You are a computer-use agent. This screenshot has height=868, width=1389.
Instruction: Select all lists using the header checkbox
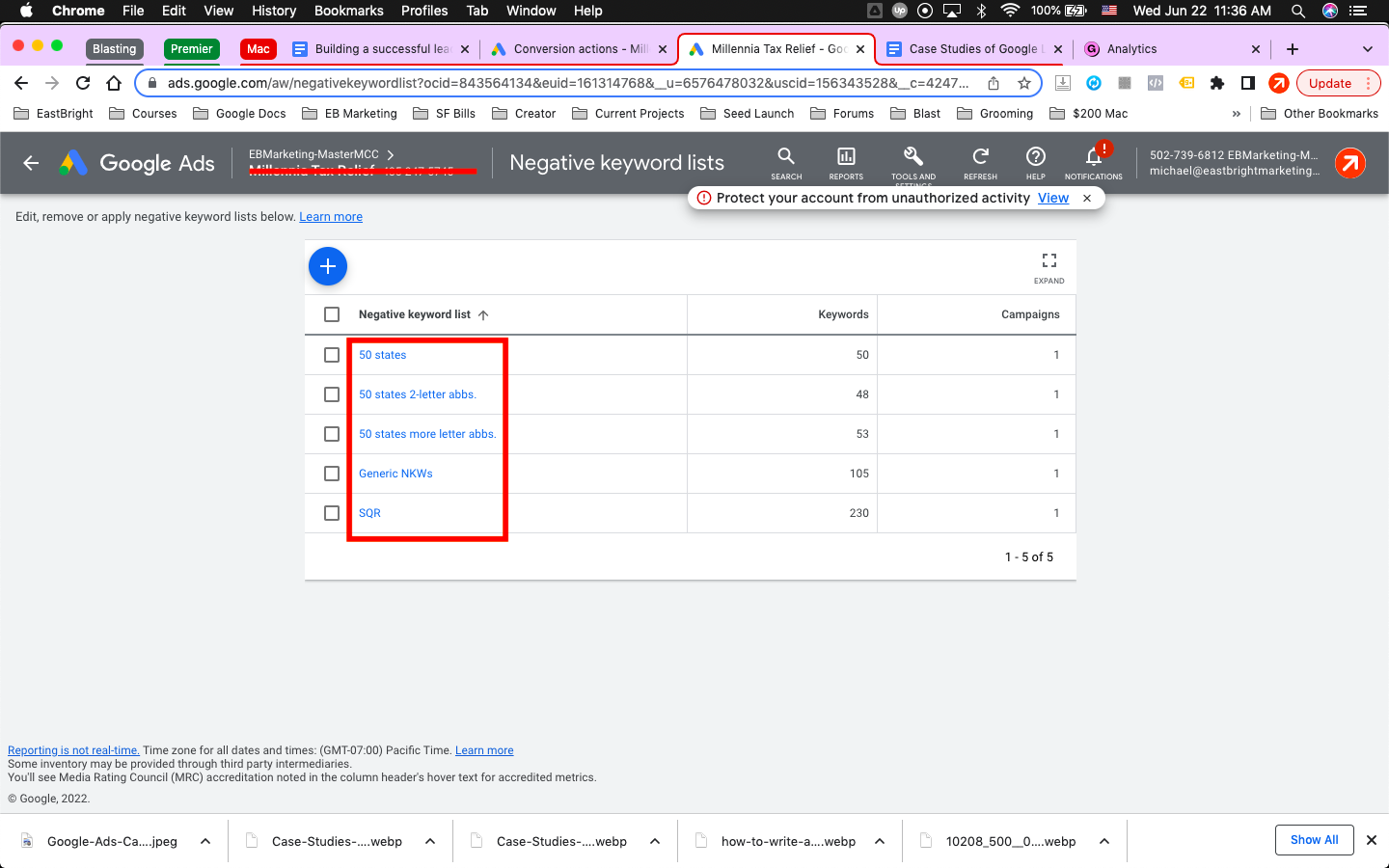pyautogui.click(x=332, y=313)
